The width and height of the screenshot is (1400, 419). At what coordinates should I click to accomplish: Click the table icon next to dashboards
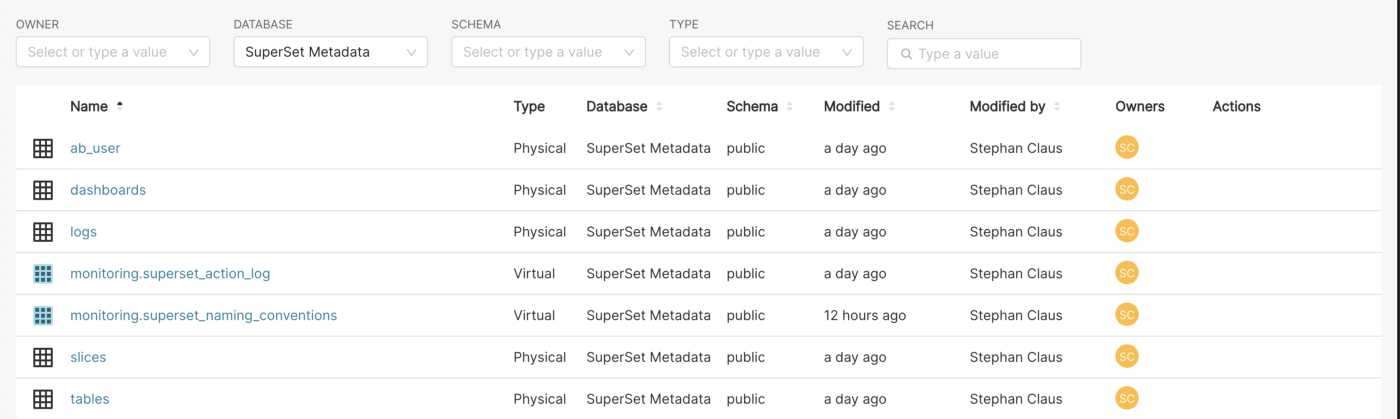43,190
